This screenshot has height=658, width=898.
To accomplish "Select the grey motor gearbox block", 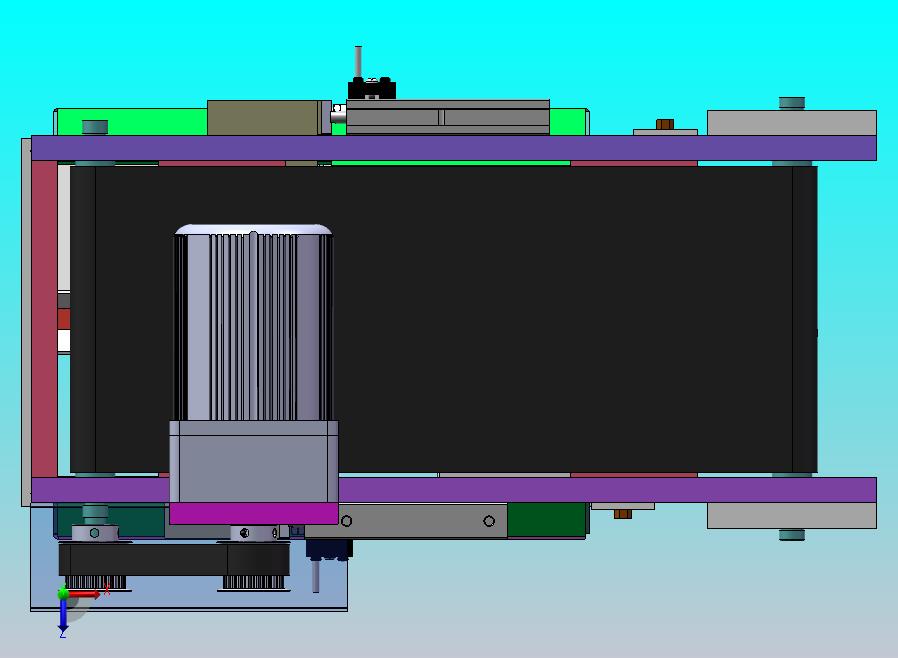I will pos(254,462).
